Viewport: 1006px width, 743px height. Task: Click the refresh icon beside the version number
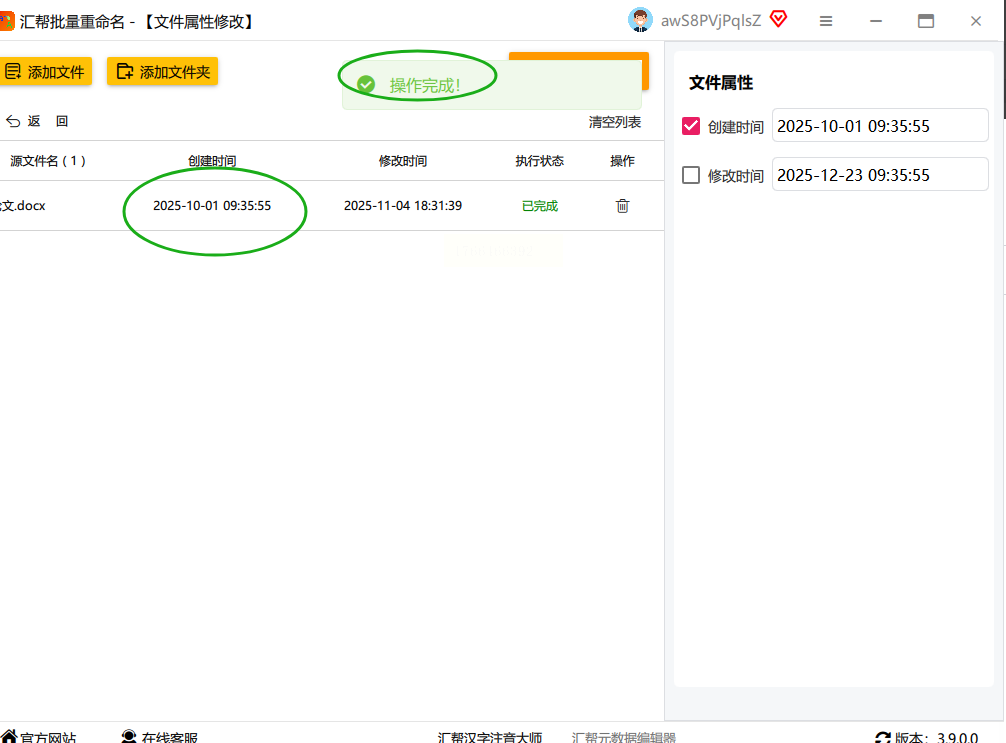click(x=882, y=738)
